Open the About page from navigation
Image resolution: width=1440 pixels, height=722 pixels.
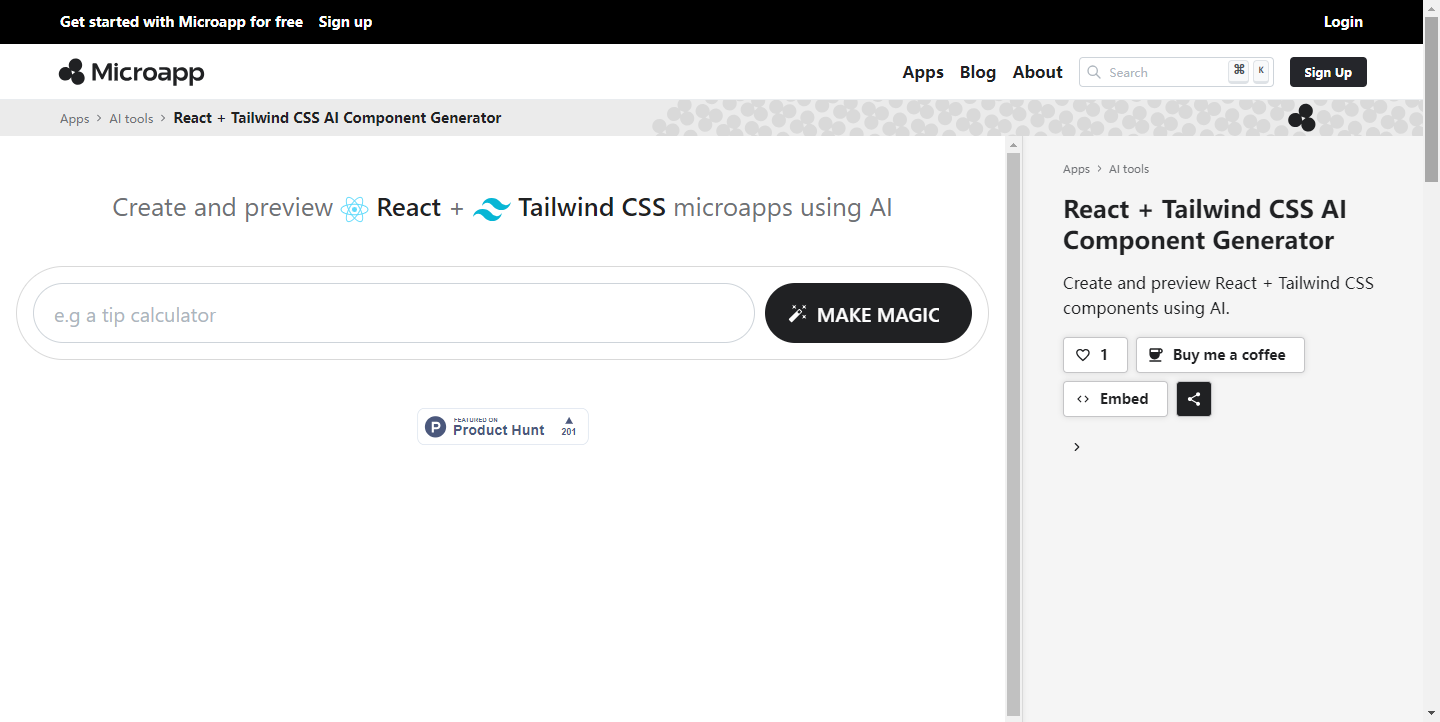point(1037,72)
